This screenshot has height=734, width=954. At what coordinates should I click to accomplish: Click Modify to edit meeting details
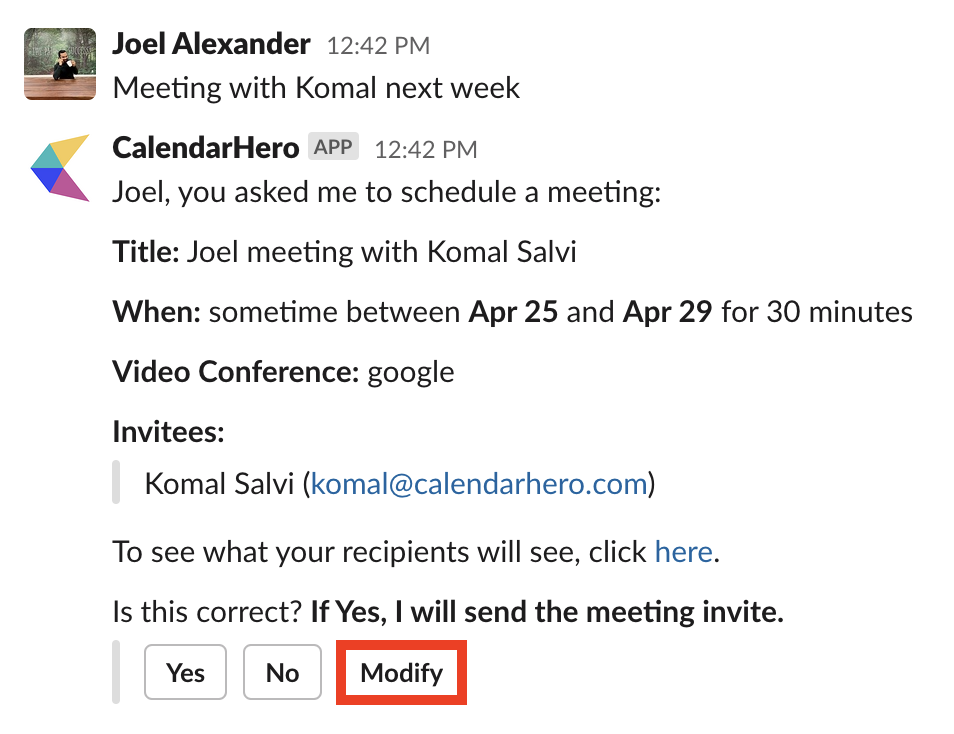[x=401, y=673]
